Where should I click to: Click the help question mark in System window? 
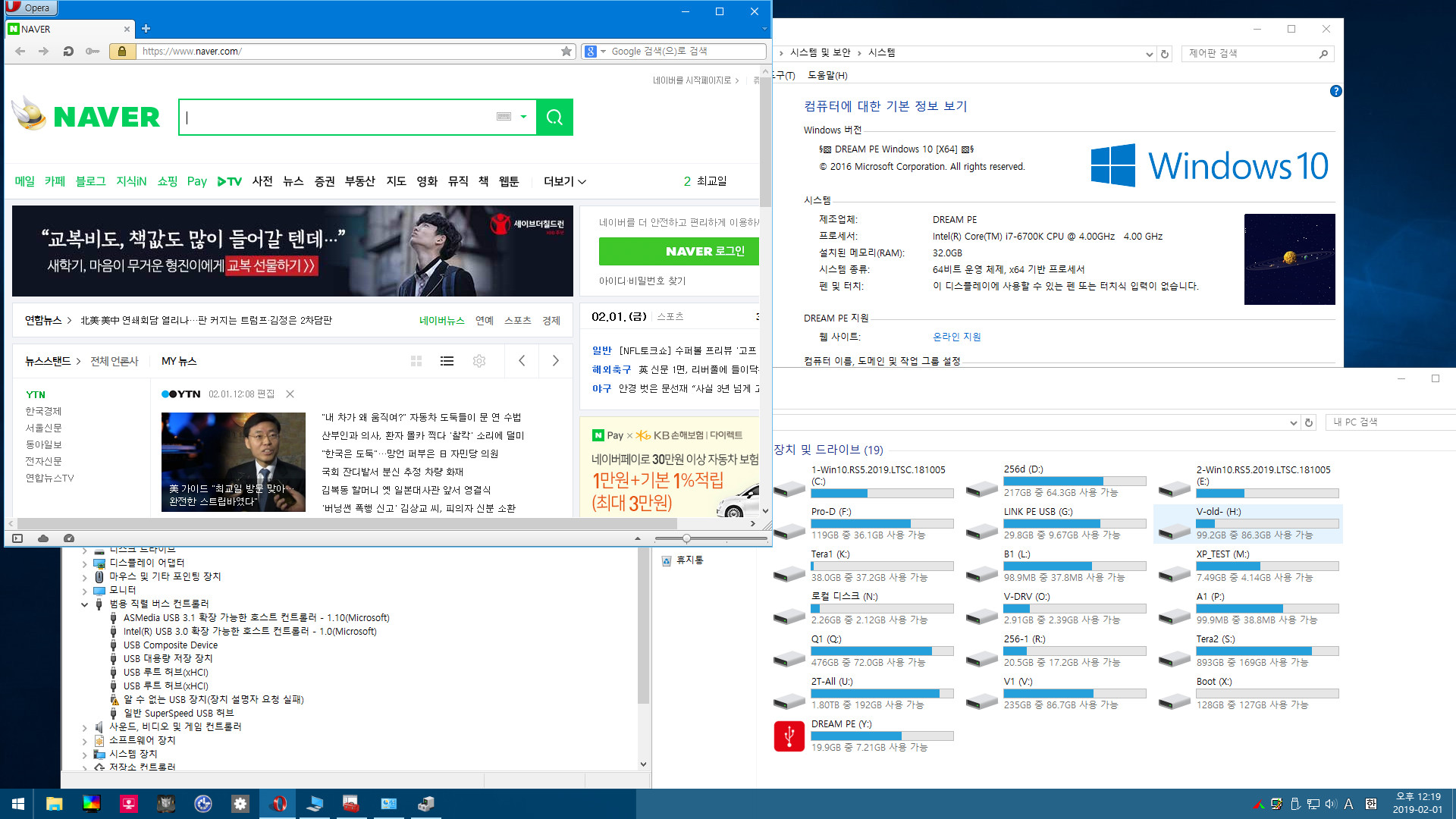point(1335,91)
